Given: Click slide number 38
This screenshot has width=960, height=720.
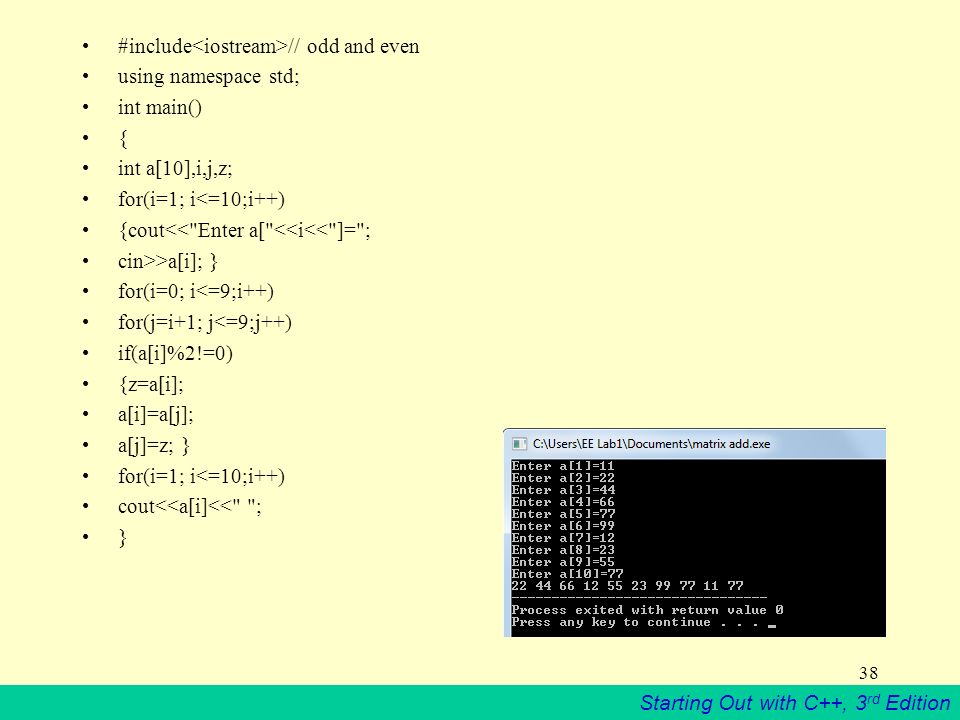Looking at the screenshot, I should (869, 673).
